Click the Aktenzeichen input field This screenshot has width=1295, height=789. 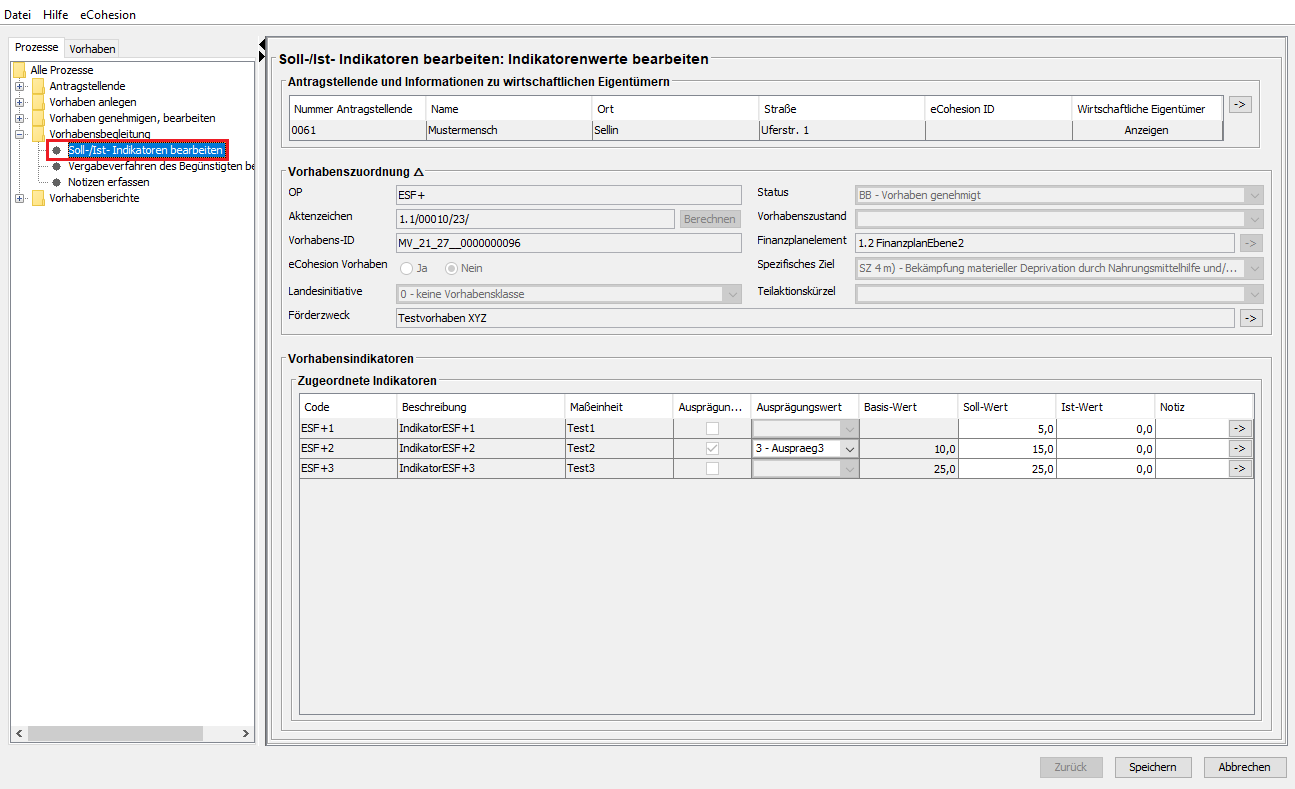(535, 219)
